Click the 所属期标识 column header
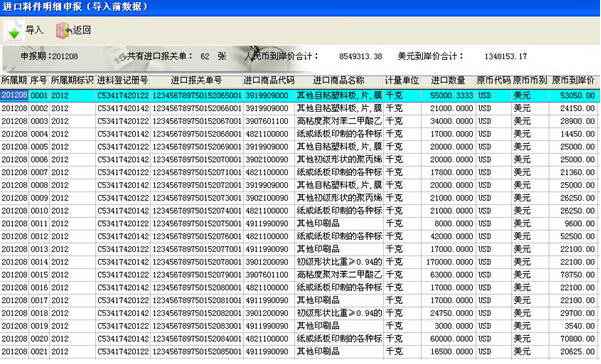The image size is (601, 364). pyautogui.click(x=72, y=80)
